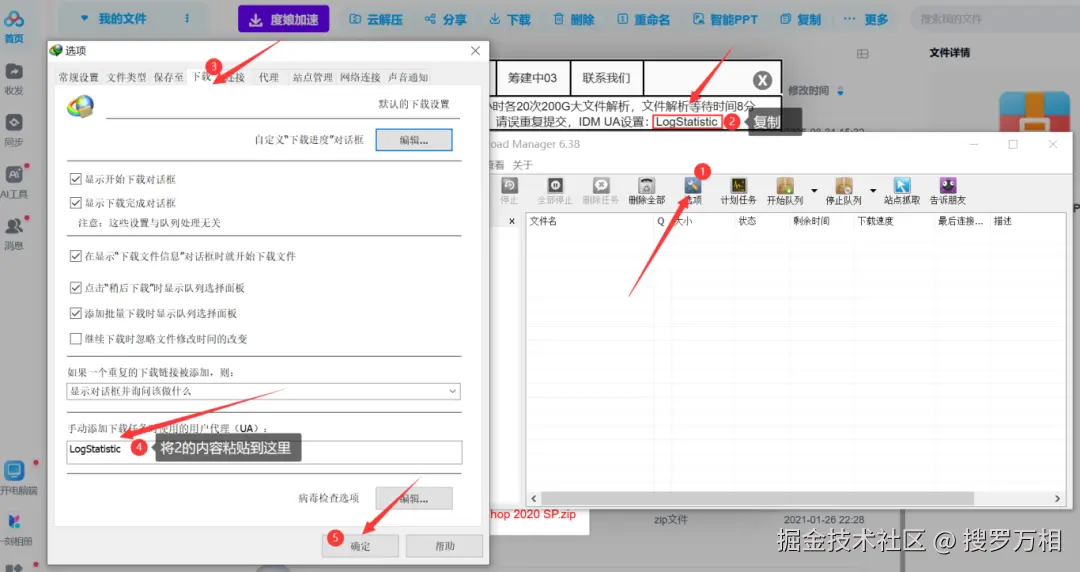Click the 下载 toolbar item in netdisk
Viewport: 1080px width, 572px height.
point(510,19)
